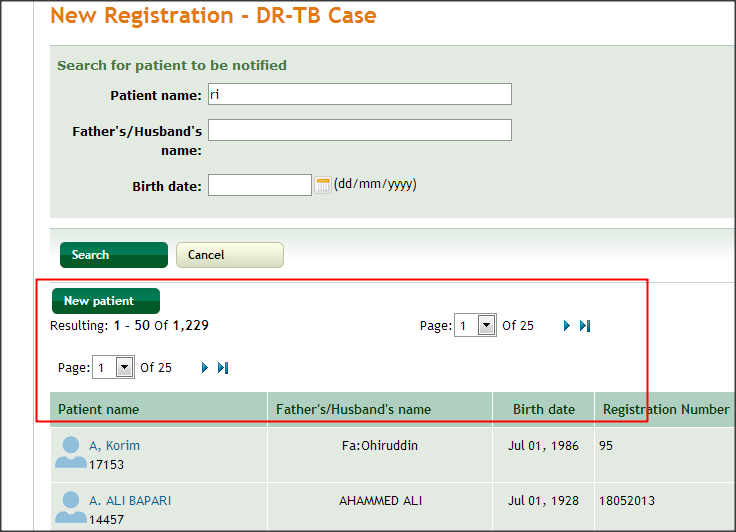The height and width of the screenshot is (532, 736).
Task: Click into the Birth date field
Action: click(x=260, y=185)
